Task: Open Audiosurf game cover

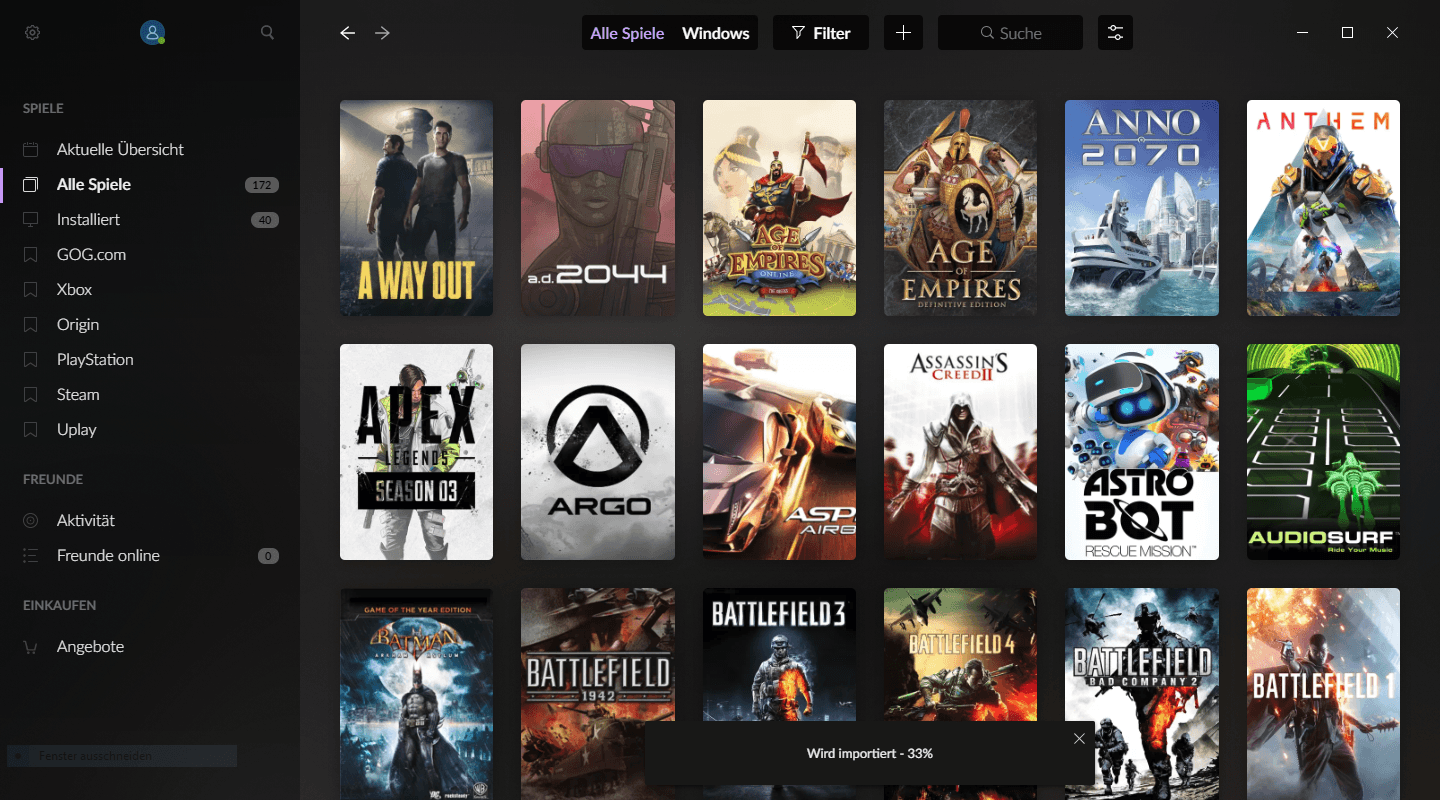Action: (x=1323, y=452)
